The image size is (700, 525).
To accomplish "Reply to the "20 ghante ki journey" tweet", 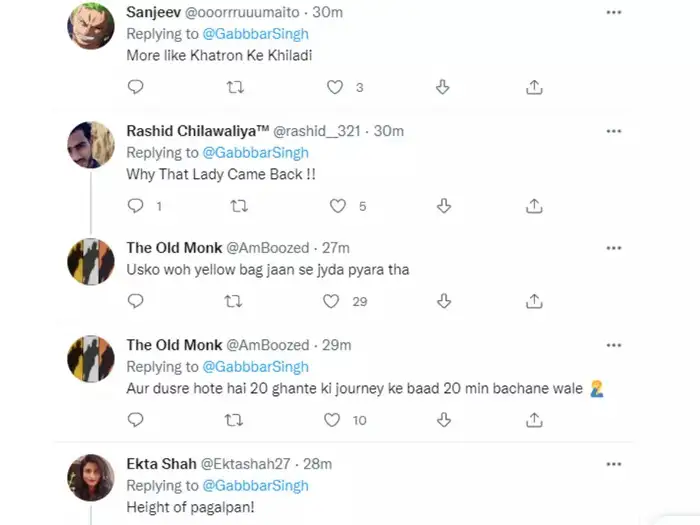I will pyautogui.click(x=136, y=419).
